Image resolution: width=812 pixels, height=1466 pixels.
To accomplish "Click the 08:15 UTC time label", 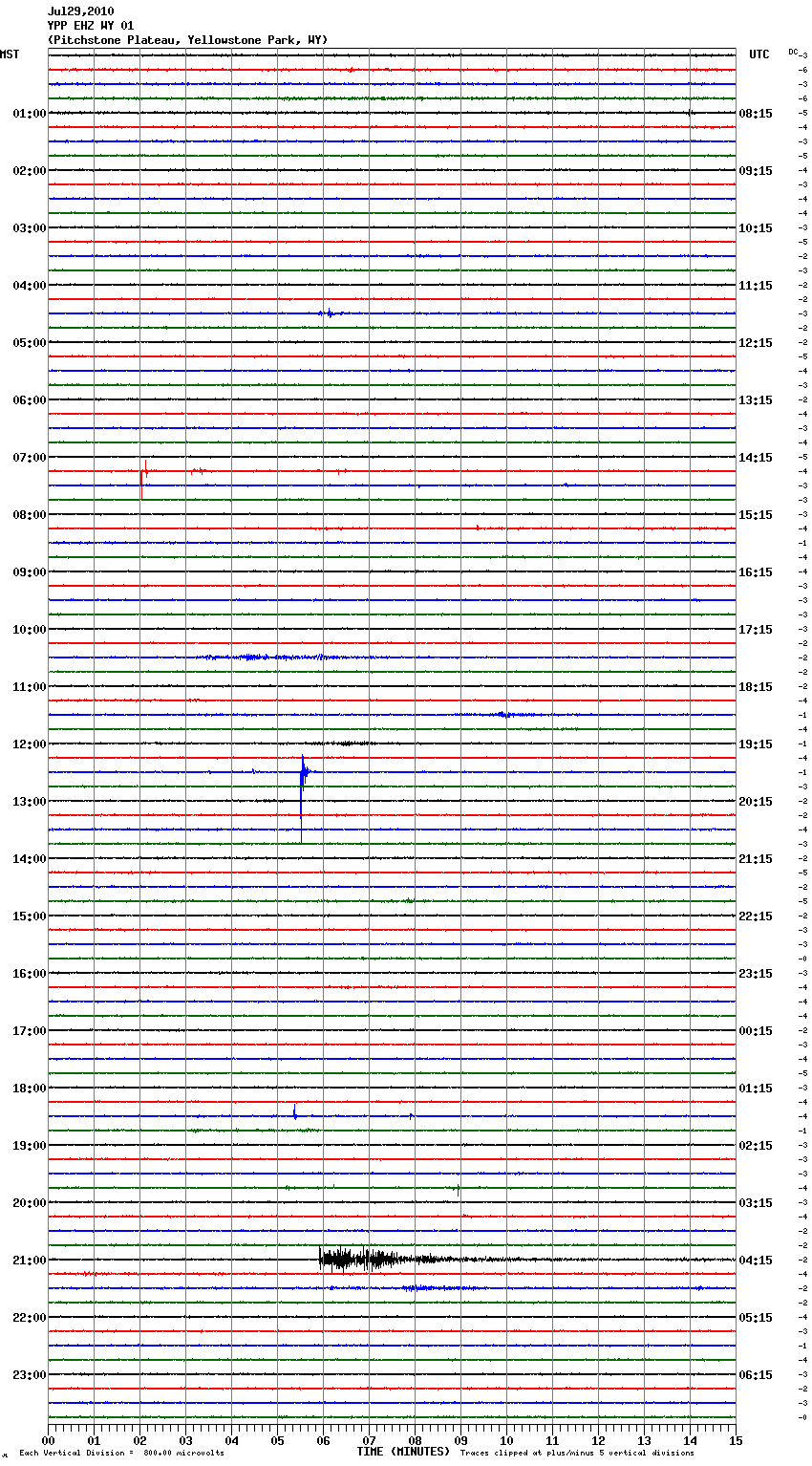I will (756, 114).
